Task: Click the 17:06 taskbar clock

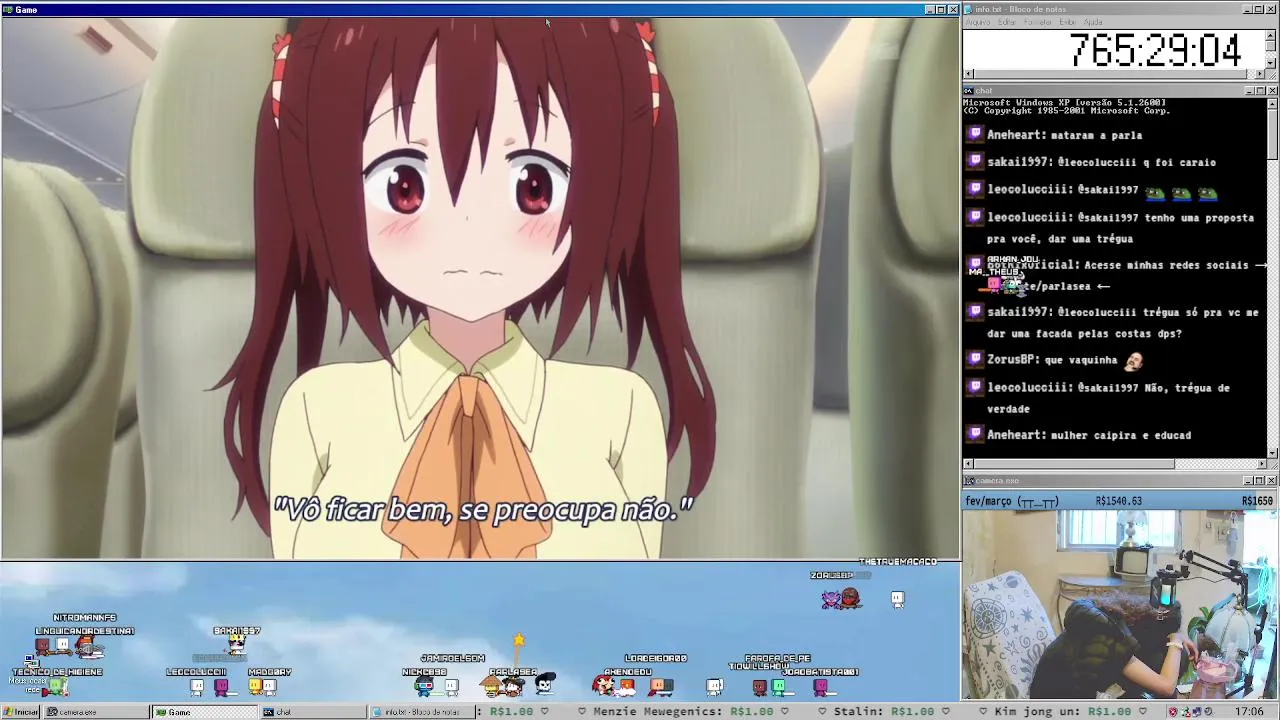Action: click(1249, 712)
